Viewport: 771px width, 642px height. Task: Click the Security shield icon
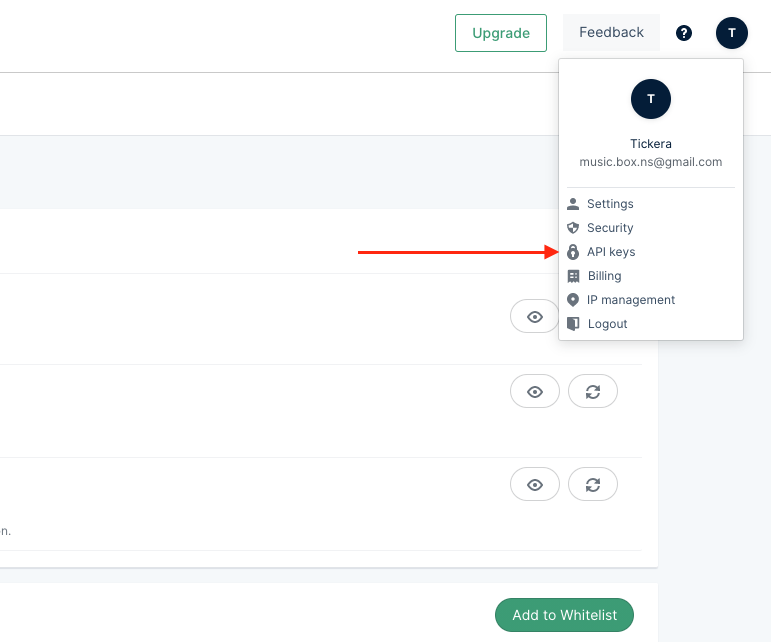[x=573, y=228]
